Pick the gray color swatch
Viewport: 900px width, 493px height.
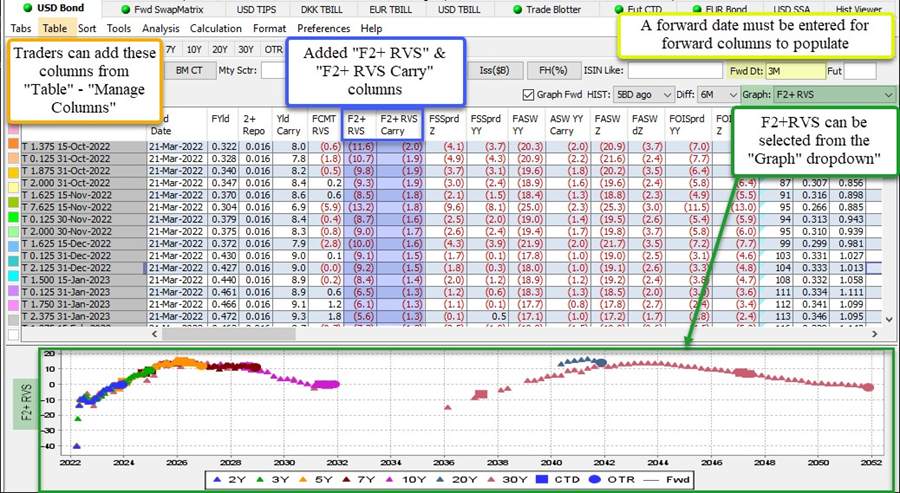click(x=13, y=320)
